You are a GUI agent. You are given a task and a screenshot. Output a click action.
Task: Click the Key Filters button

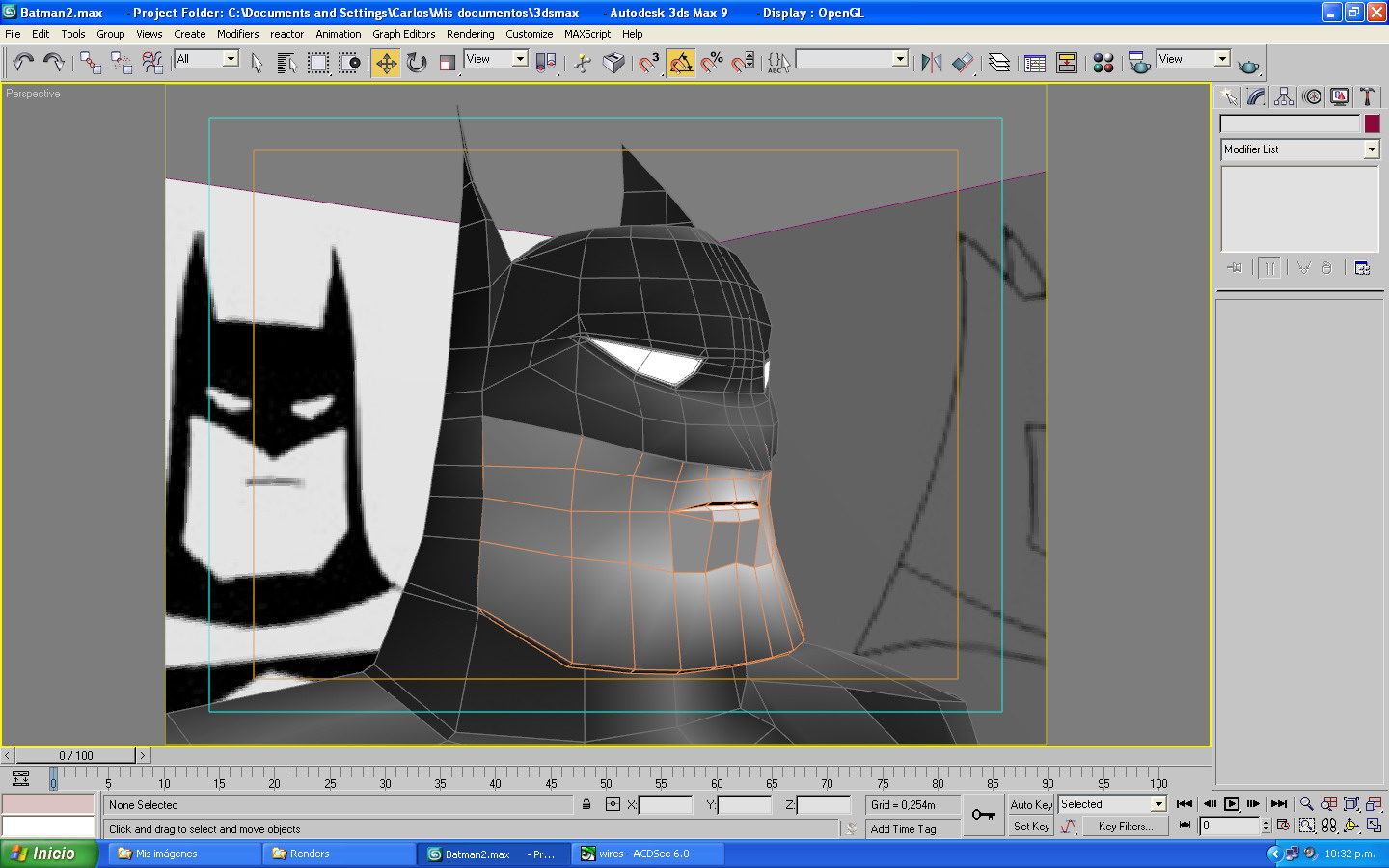pyautogui.click(x=1125, y=827)
